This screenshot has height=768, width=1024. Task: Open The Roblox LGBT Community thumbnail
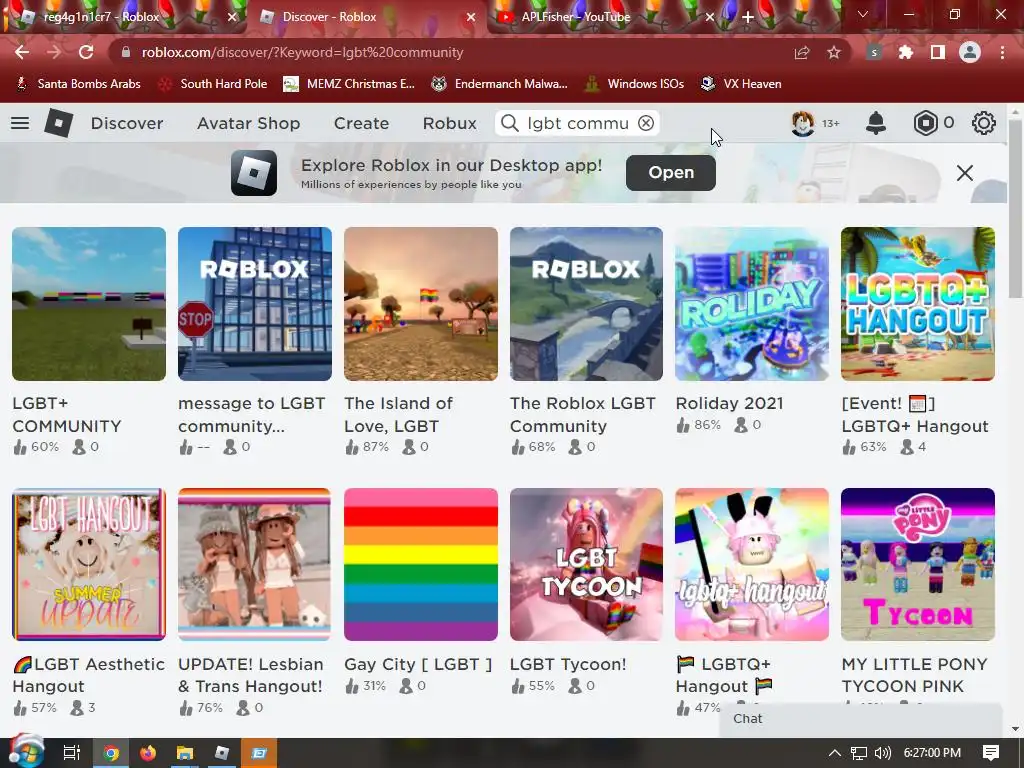[586, 304]
